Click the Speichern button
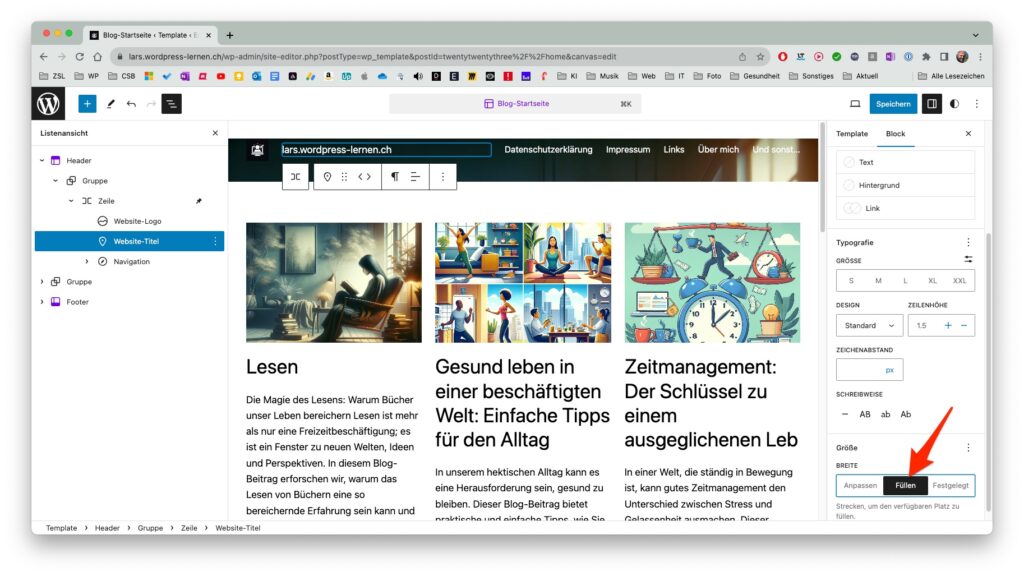1024x576 pixels. [893, 104]
